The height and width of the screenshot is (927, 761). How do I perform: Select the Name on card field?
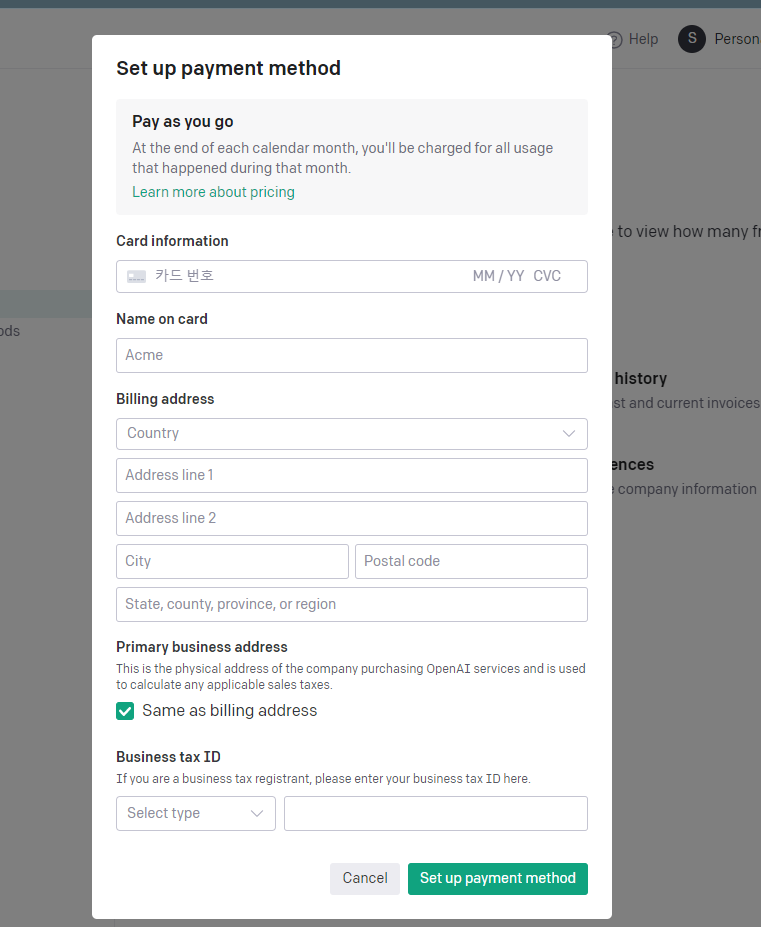tap(352, 355)
